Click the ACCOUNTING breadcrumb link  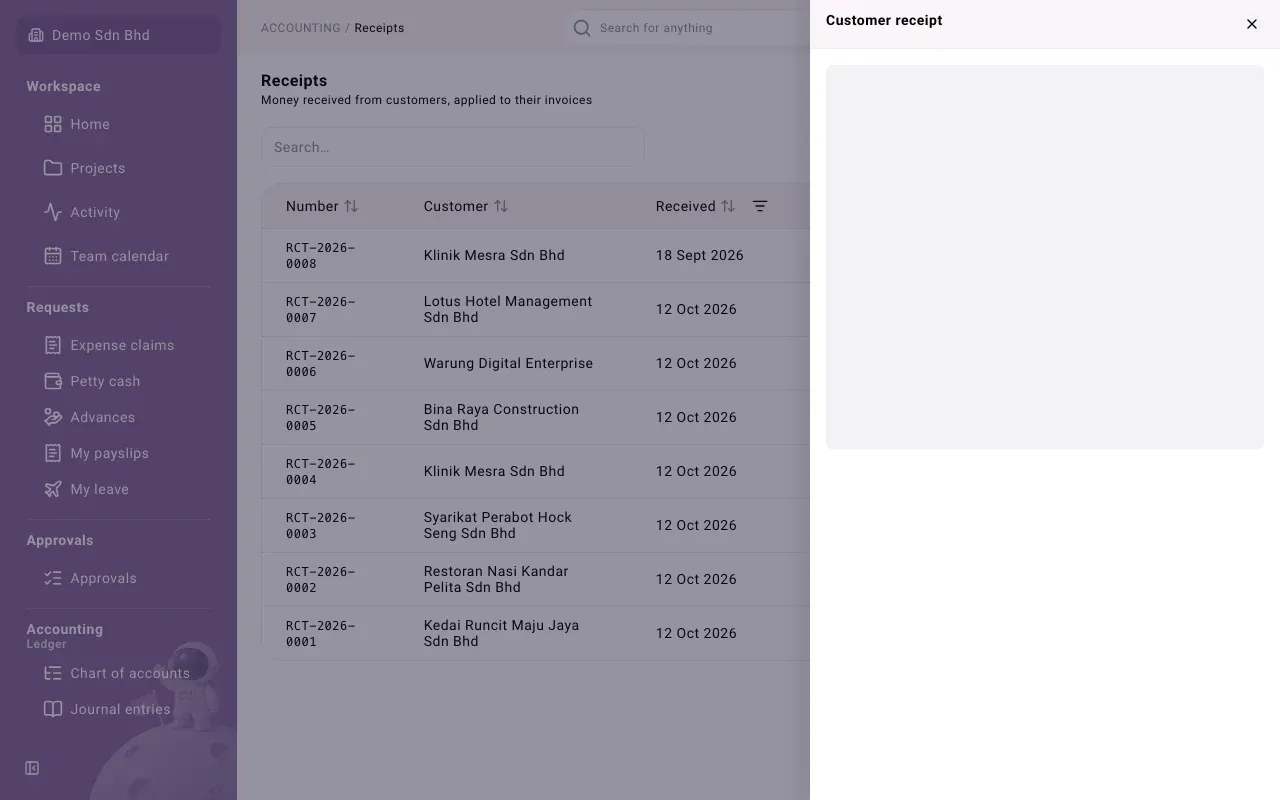pyautogui.click(x=300, y=28)
